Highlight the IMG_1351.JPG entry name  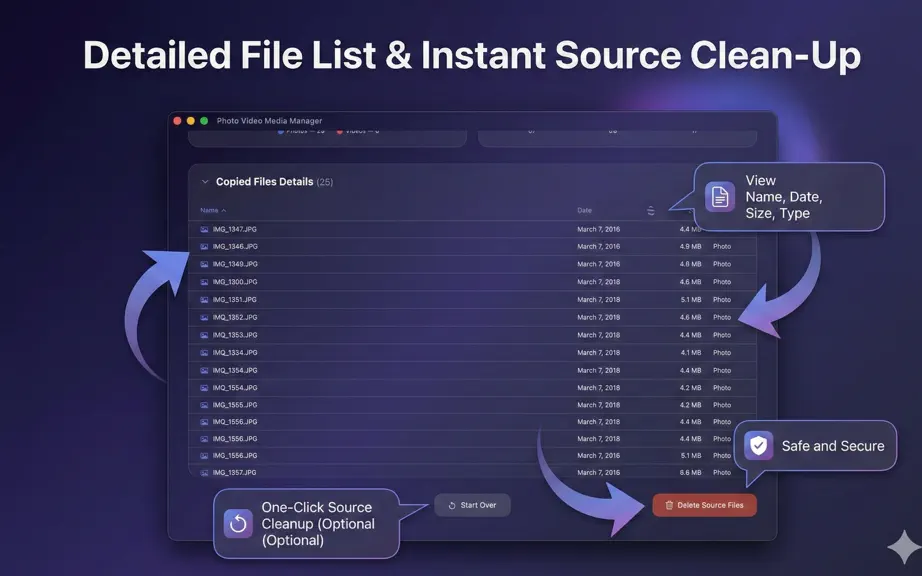235,300
